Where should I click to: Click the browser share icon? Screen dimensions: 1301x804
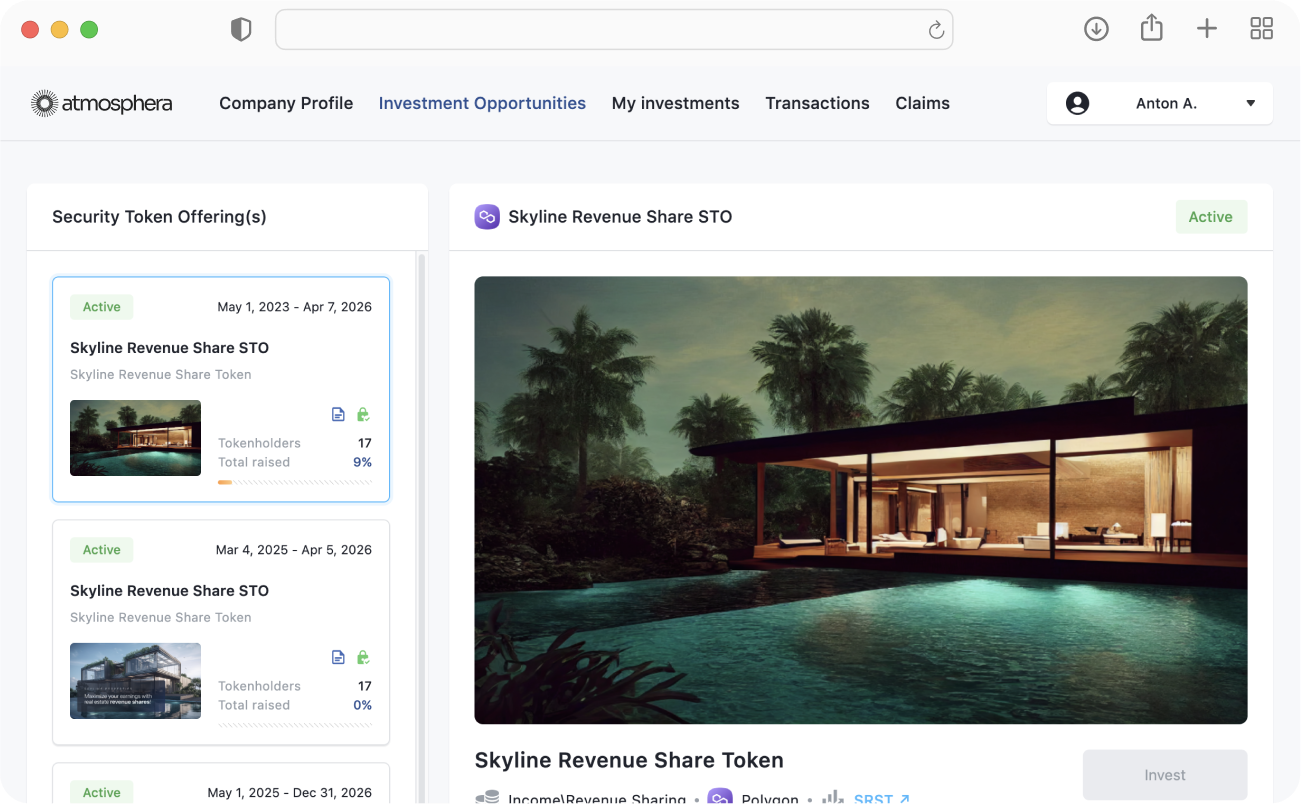point(1152,28)
